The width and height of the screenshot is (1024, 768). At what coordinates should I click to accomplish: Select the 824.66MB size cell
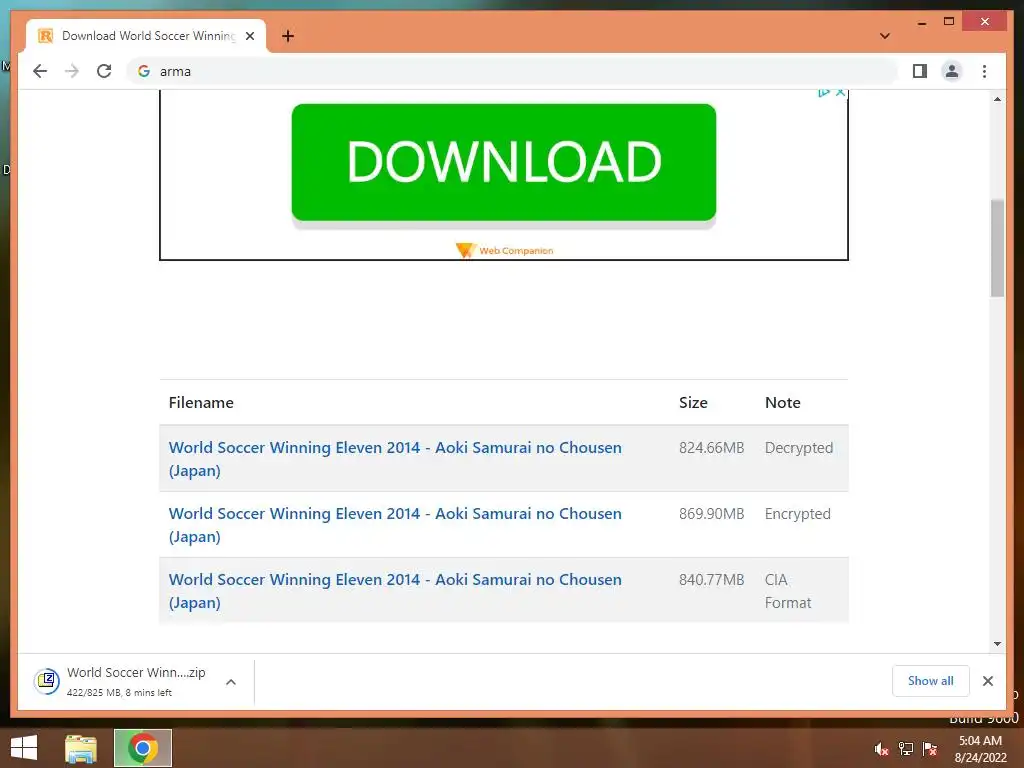(711, 447)
